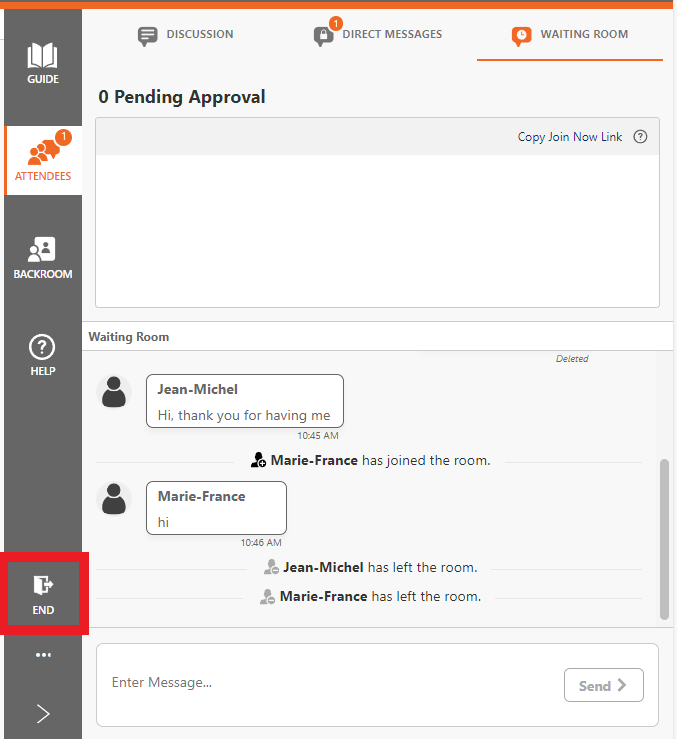
Task: Click the help icon beside Copy Join Now Link
Action: (x=640, y=137)
